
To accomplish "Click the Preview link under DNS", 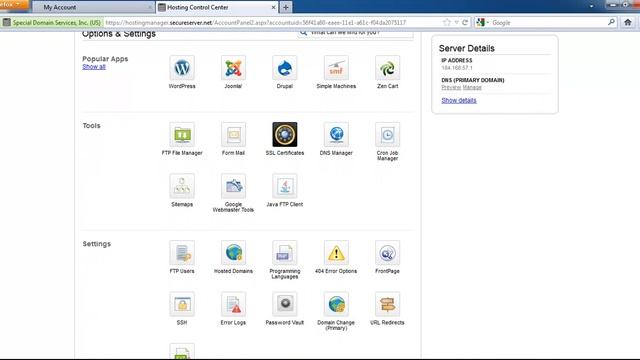I will (451, 87).
